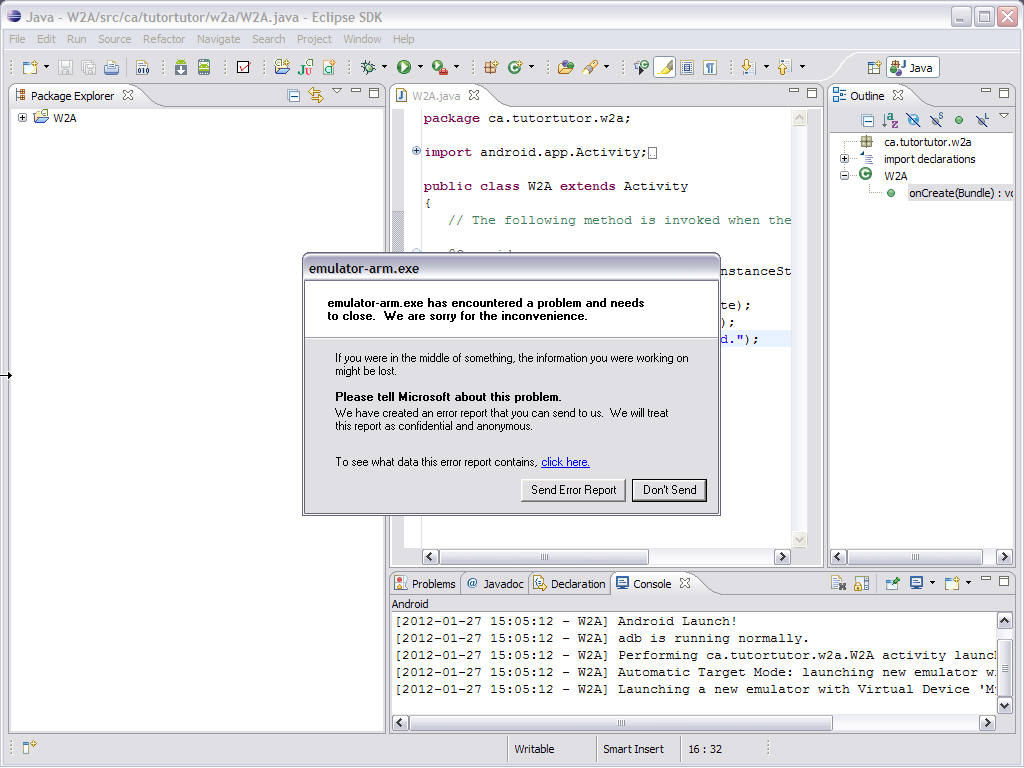The width and height of the screenshot is (1024, 768).
Task: Click the Previous Annotation arrow icon
Action: [784, 67]
